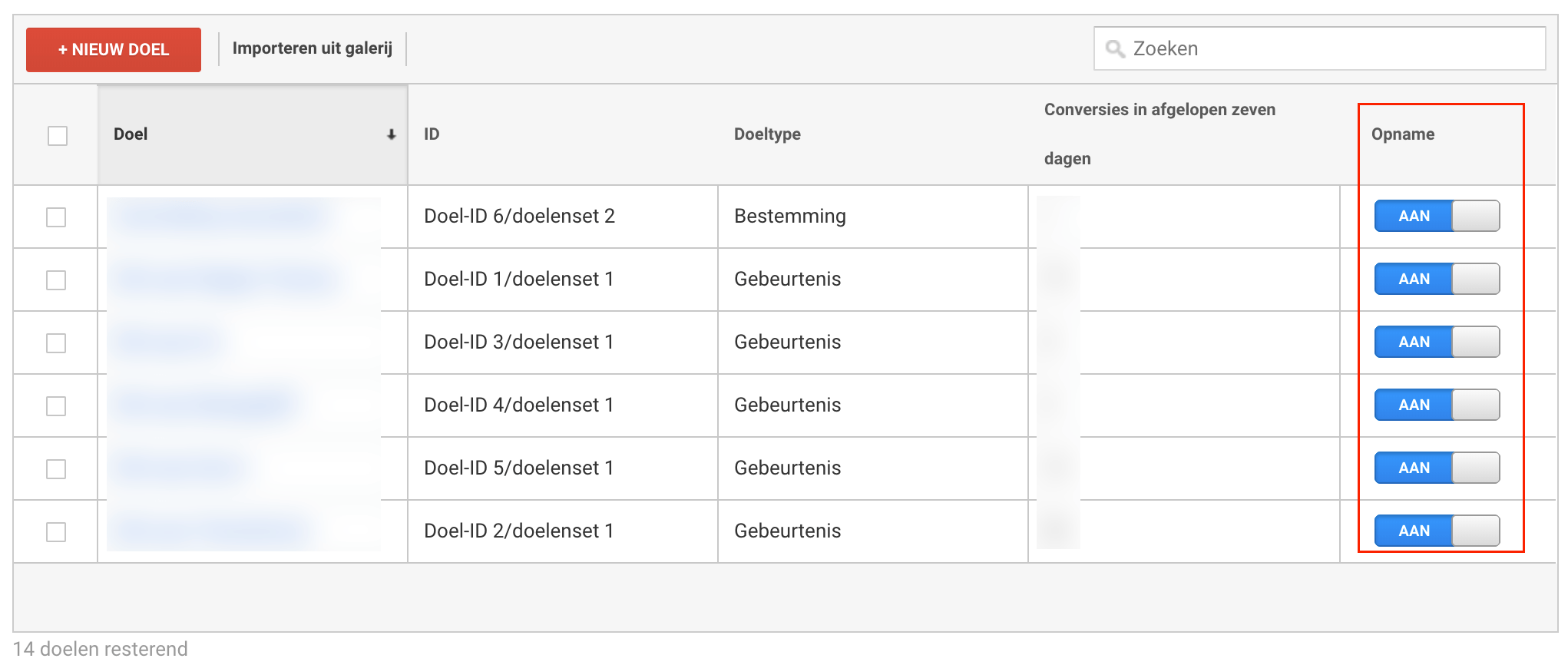
Task: Check the Doel-ID 1/doelenset 1 row checkbox
Action: point(56,280)
